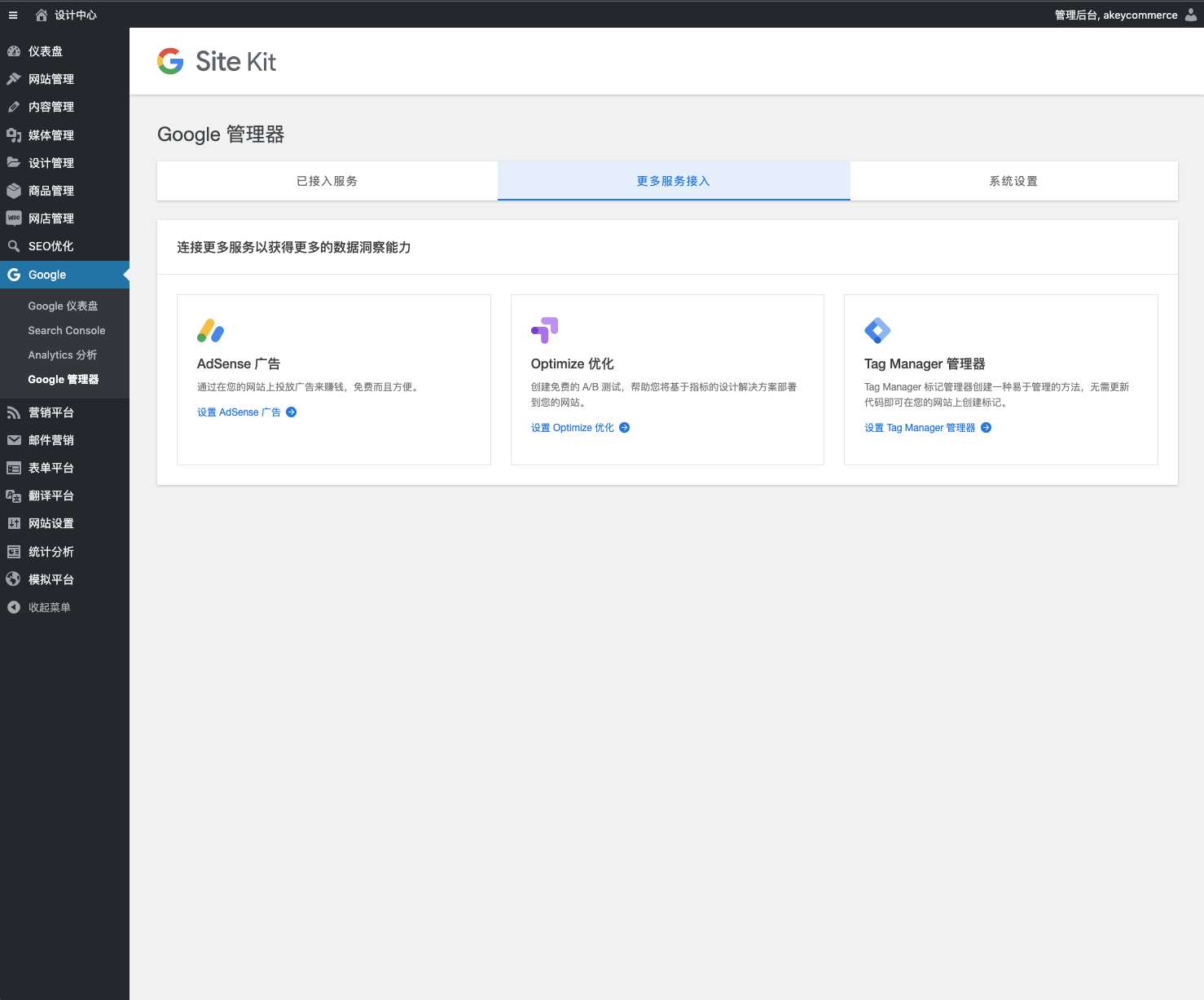Click the 收起菜单 collapse menu label
This screenshot has width=1204, height=1000.
click(x=50, y=607)
